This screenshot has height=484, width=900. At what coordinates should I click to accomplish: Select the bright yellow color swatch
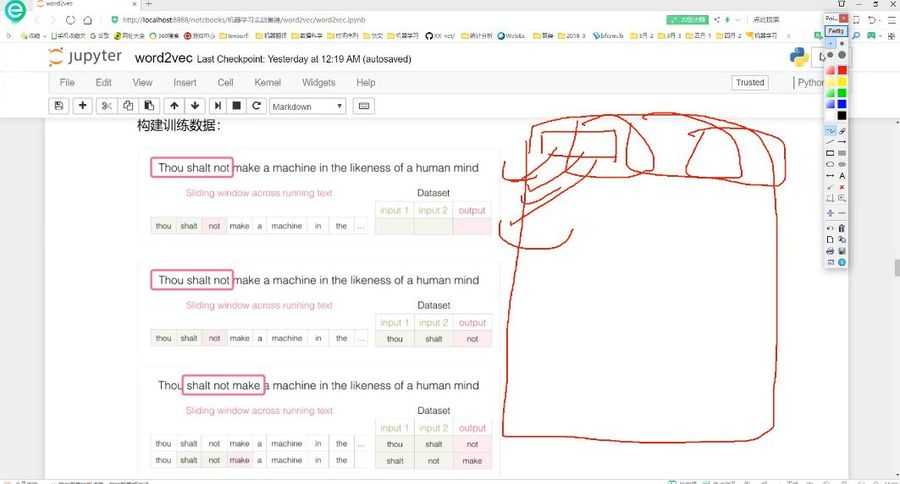tap(841, 82)
